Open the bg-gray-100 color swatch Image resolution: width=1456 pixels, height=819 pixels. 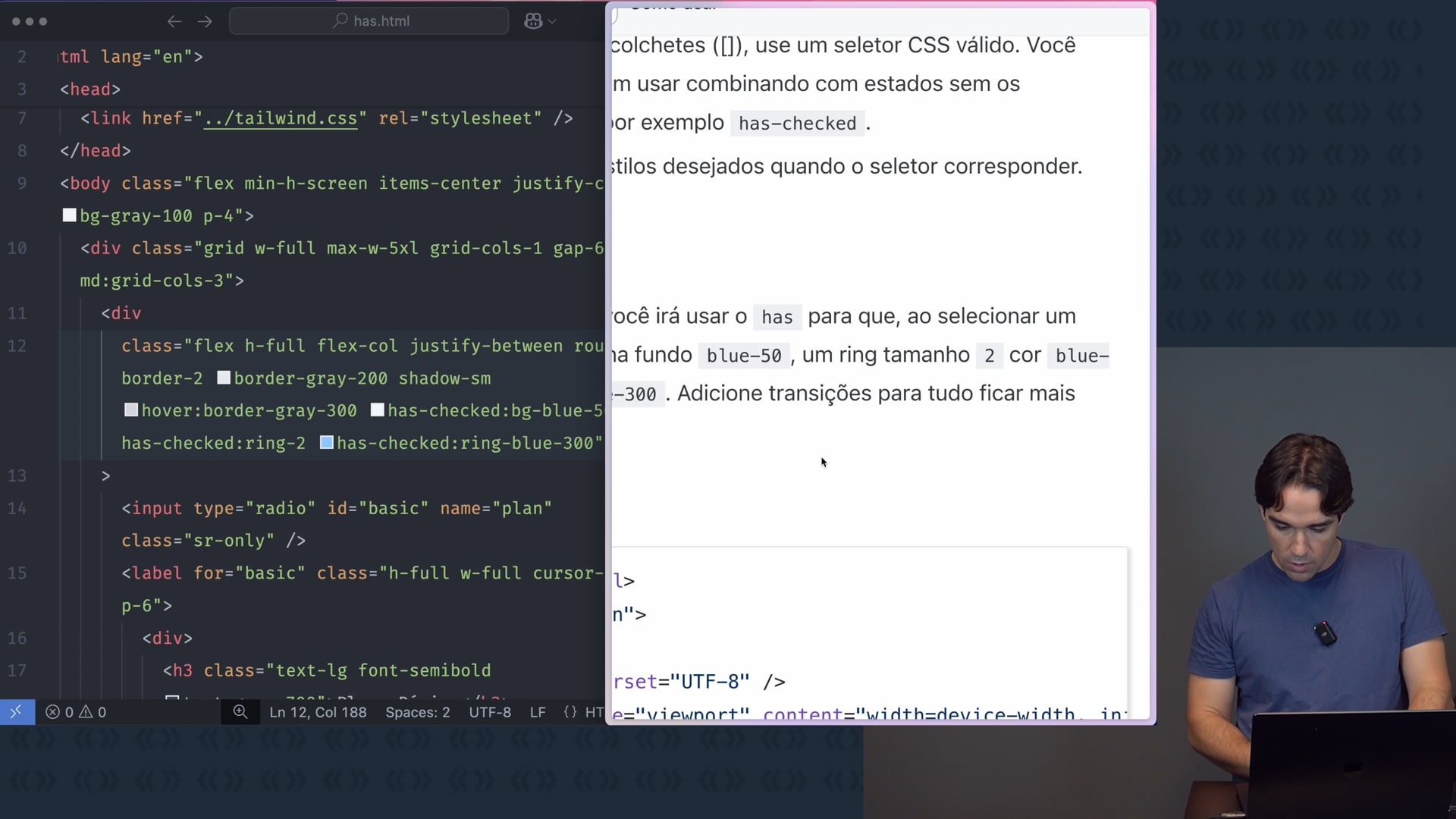[x=69, y=215]
